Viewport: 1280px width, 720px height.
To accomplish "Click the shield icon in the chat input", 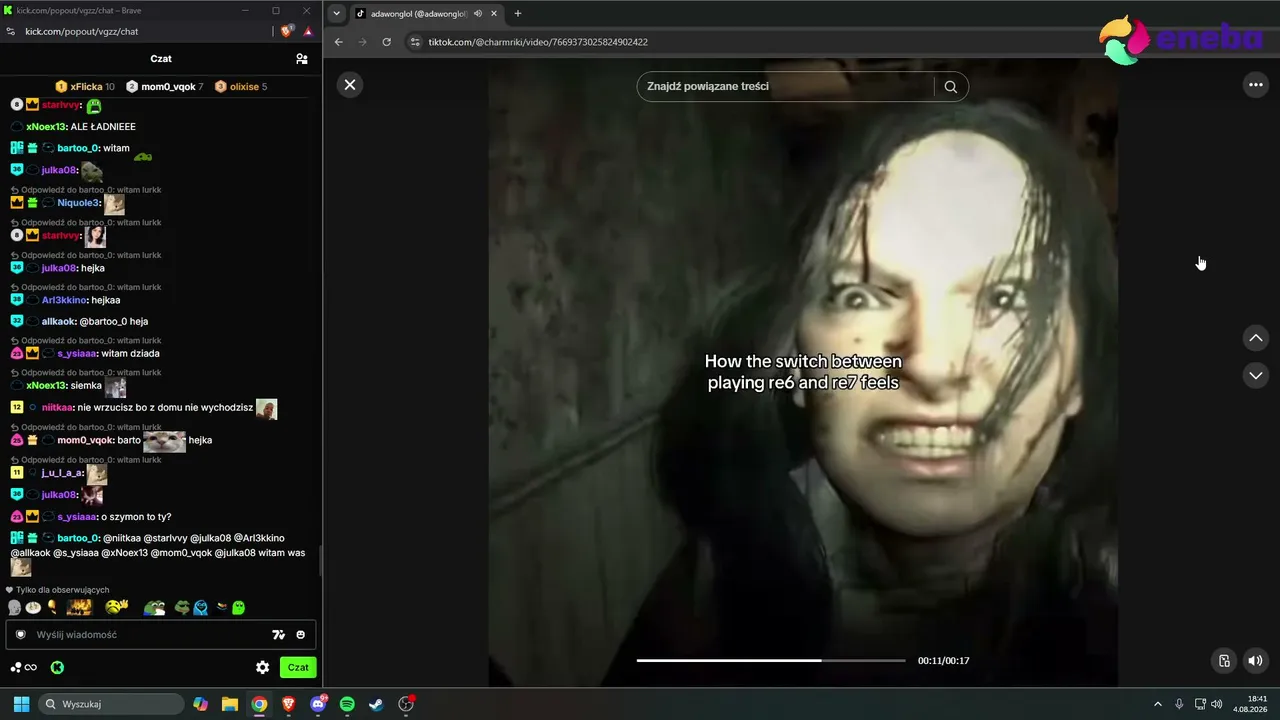I will point(20,635).
